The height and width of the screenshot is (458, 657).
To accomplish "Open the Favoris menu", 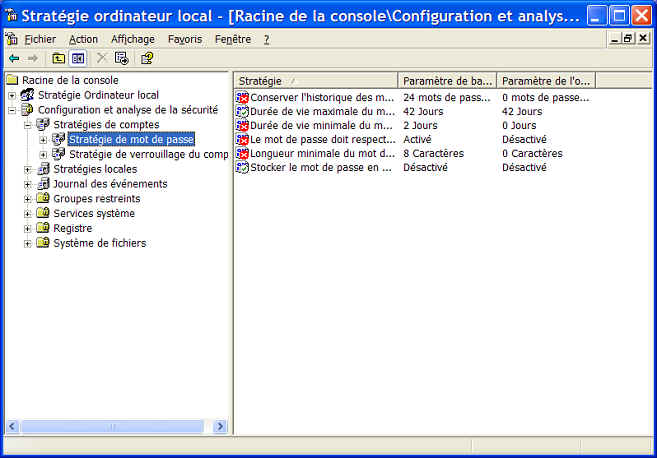I will (x=185, y=39).
